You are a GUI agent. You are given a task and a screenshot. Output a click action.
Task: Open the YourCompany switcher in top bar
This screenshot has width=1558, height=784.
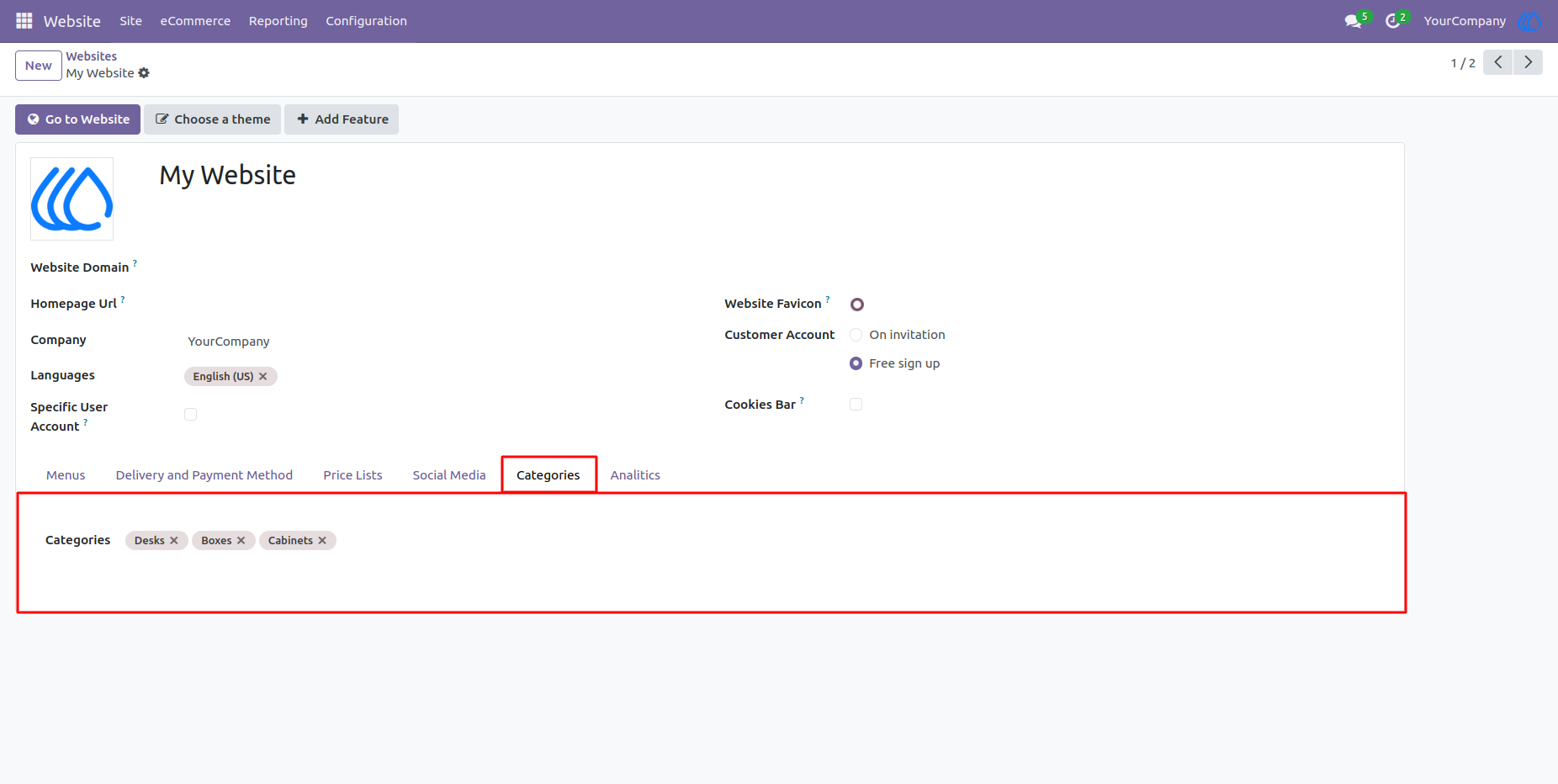pos(1465,21)
